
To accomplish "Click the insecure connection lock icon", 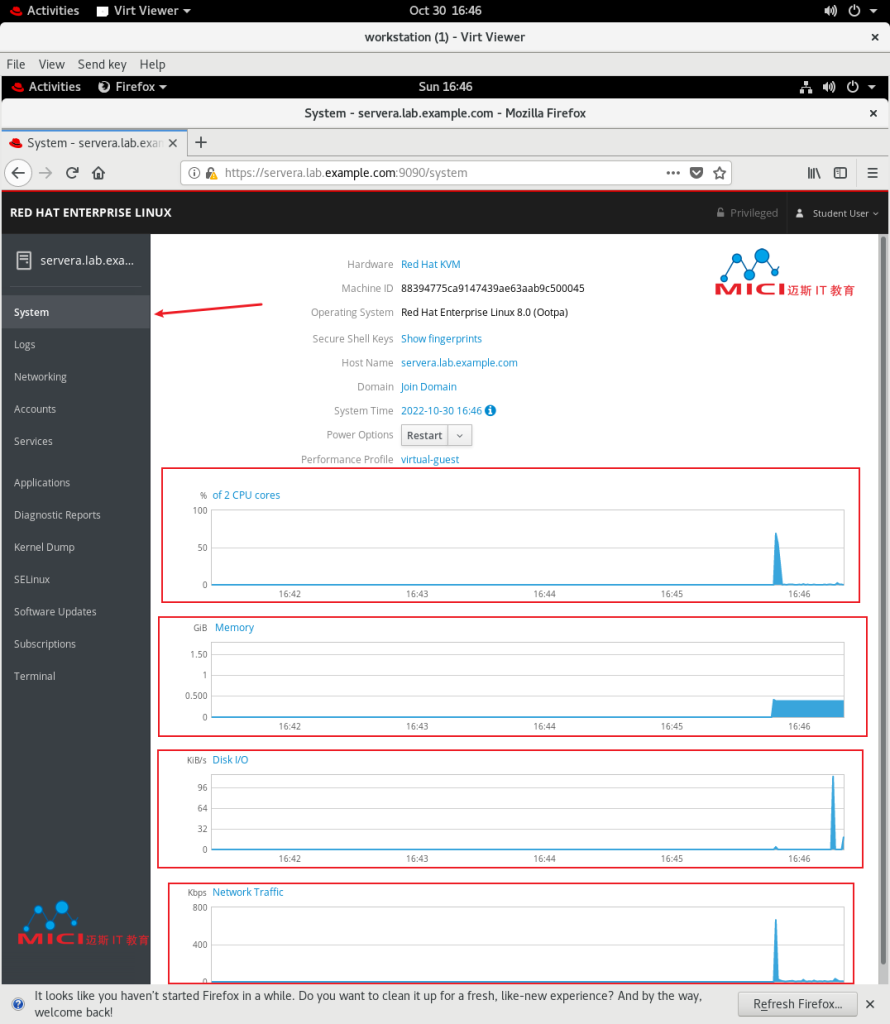I will click(x=212, y=173).
